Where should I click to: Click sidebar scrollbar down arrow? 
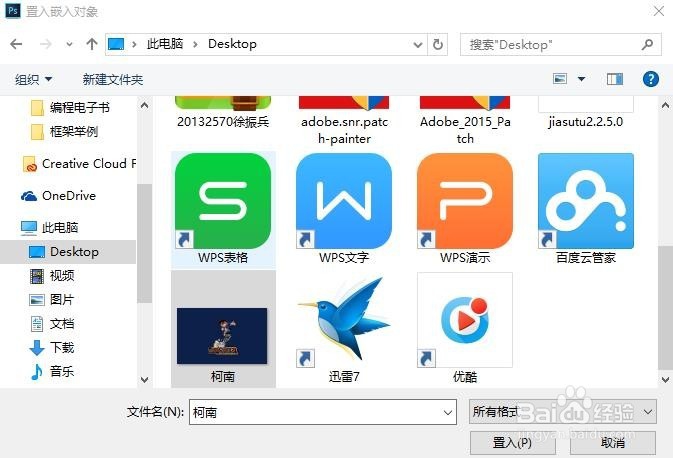coord(145,379)
